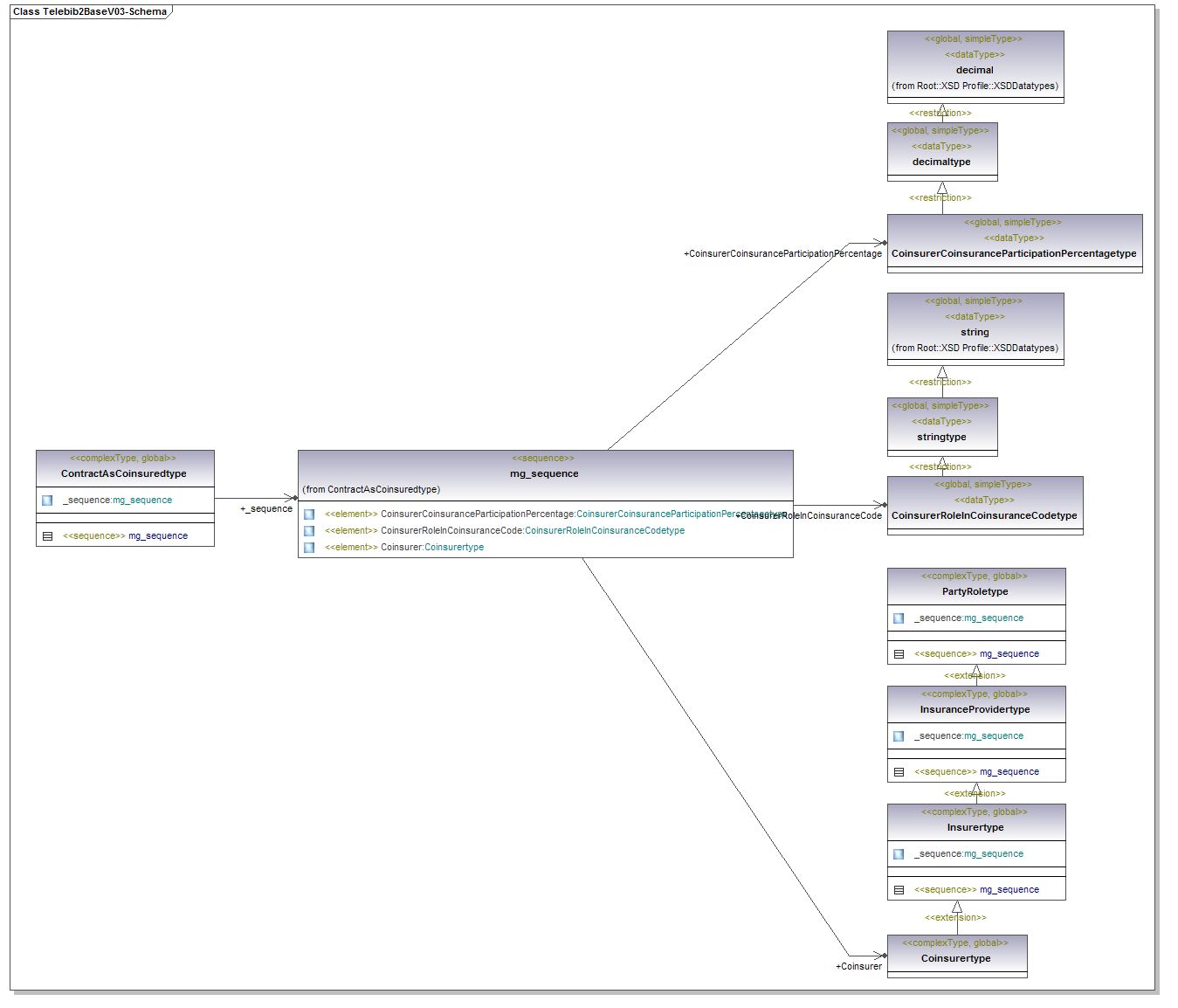Select the Coinsurertype class header
This screenshot has height=1008, width=1178.
956,958
